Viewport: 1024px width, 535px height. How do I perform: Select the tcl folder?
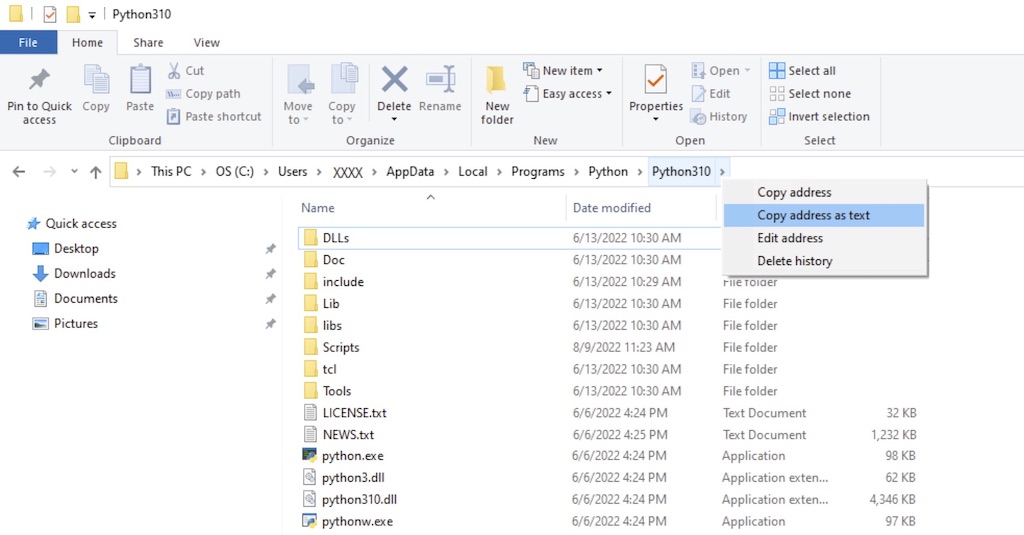point(329,369)
